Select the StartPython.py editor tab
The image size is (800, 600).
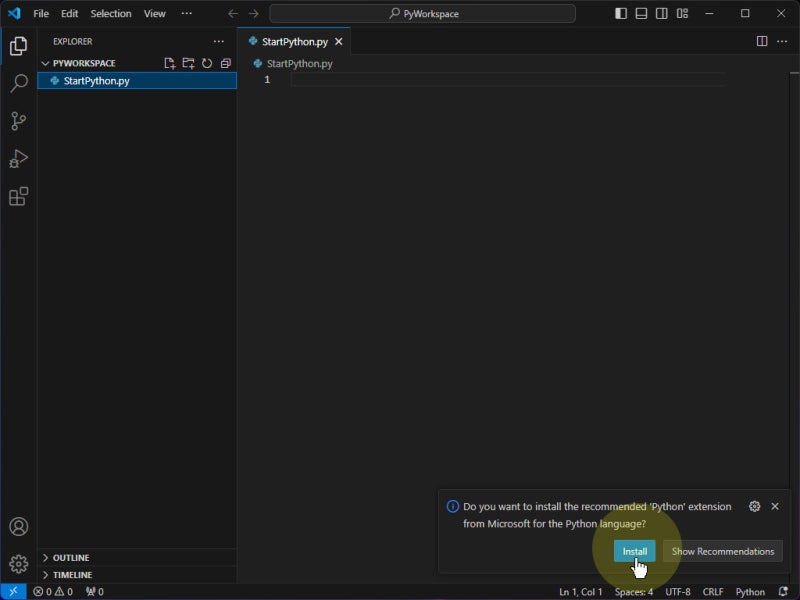[294, 42]
